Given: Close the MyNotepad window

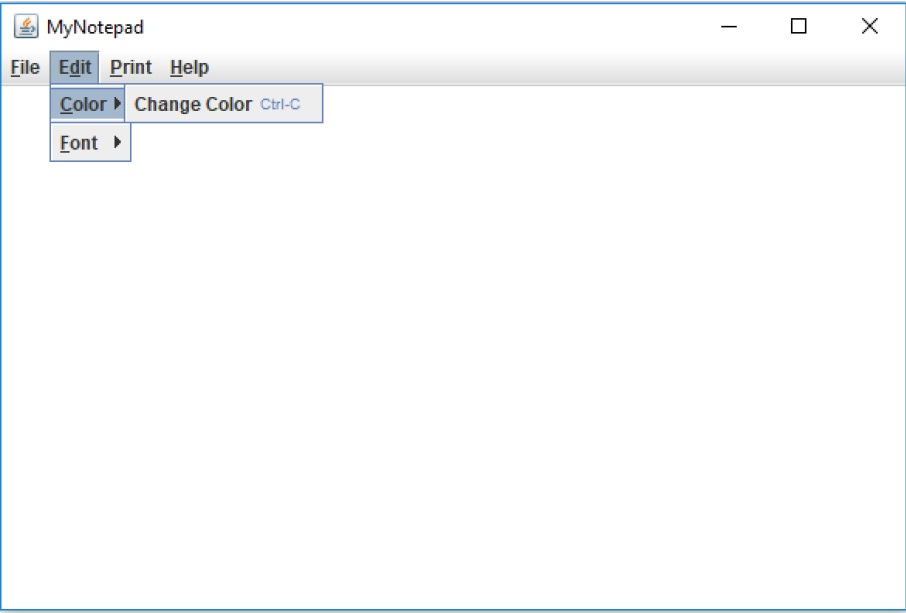Looking at the screenshot, I should point(868,26).
